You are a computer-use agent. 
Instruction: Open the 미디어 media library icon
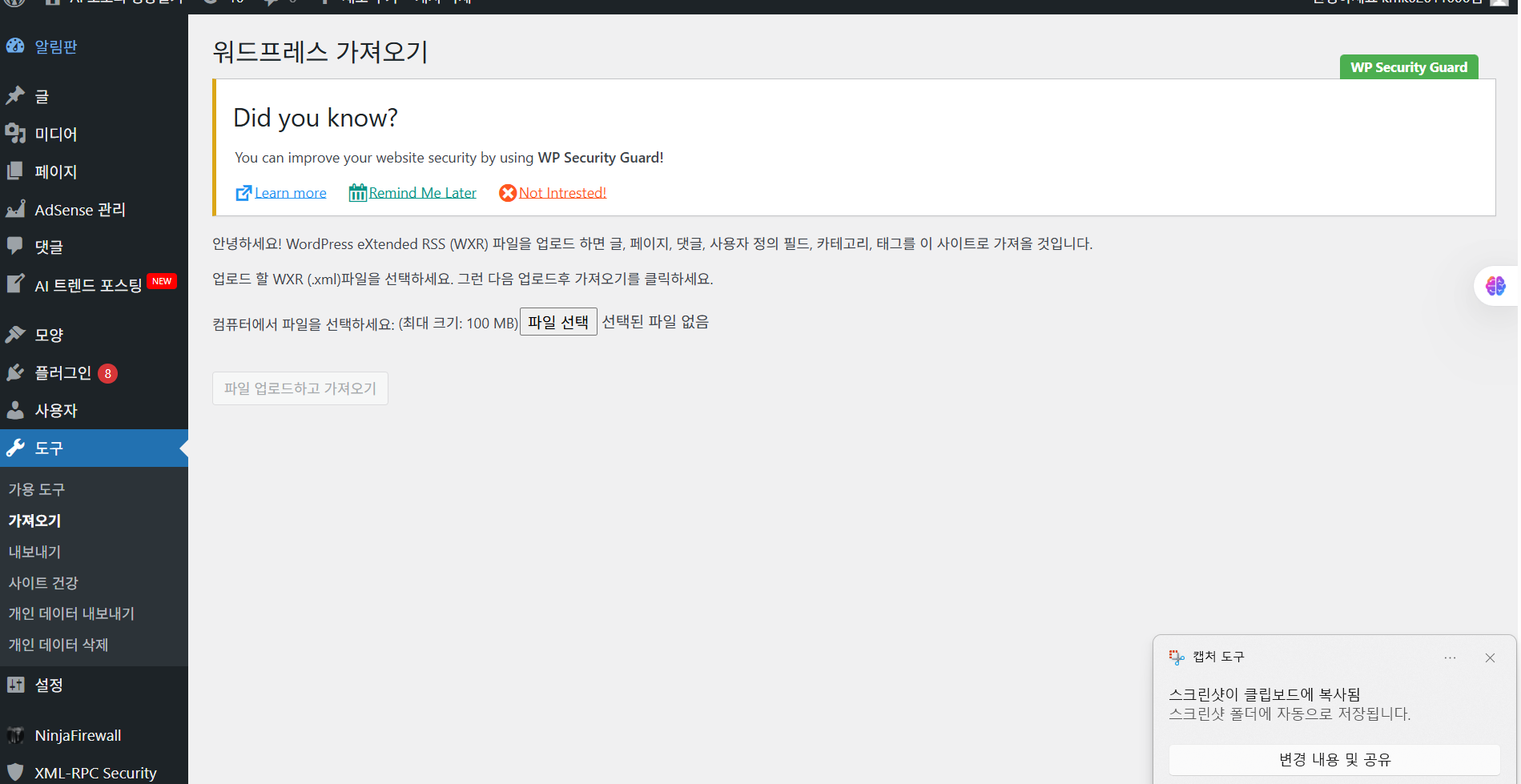(16, 134)
